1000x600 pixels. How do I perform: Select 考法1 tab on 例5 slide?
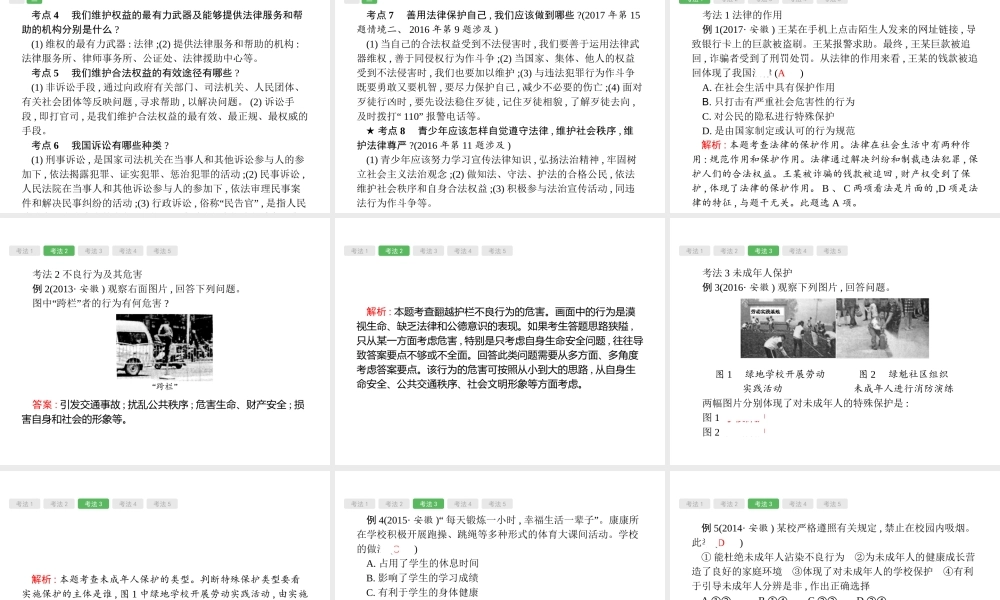(x=694, y=504)
